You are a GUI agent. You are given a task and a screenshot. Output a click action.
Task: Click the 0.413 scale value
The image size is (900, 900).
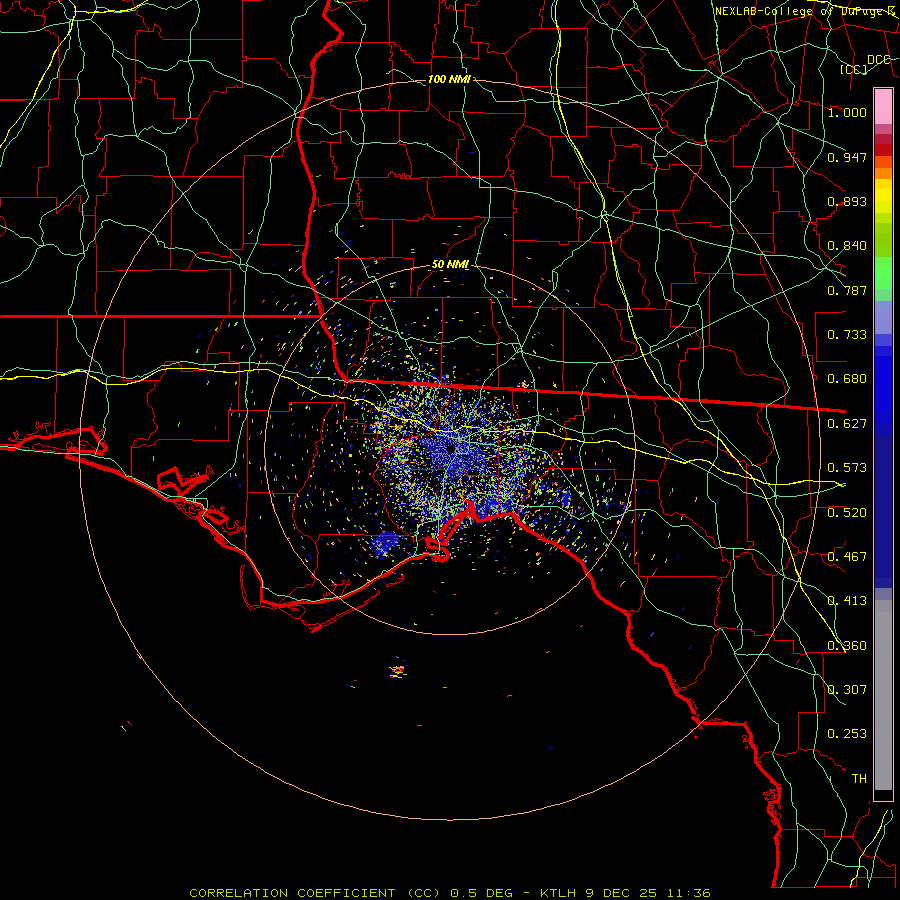[x=847, y=601]
